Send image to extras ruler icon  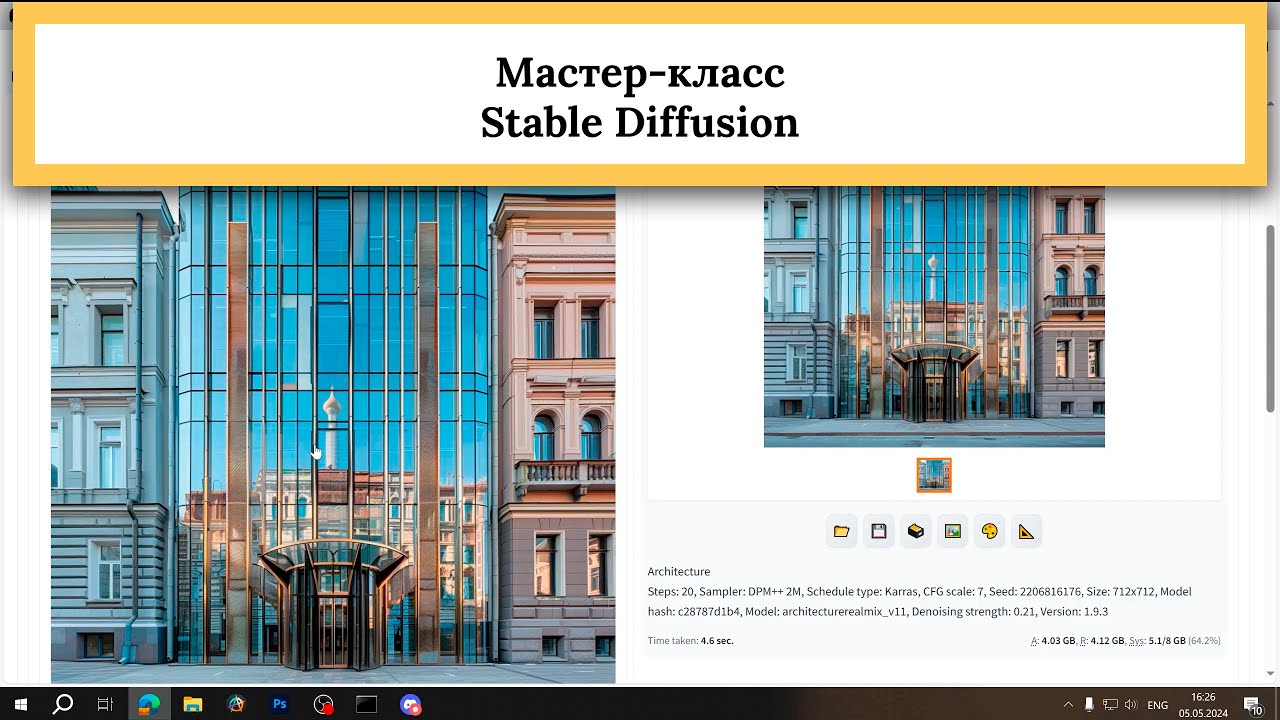[1026, 531]
